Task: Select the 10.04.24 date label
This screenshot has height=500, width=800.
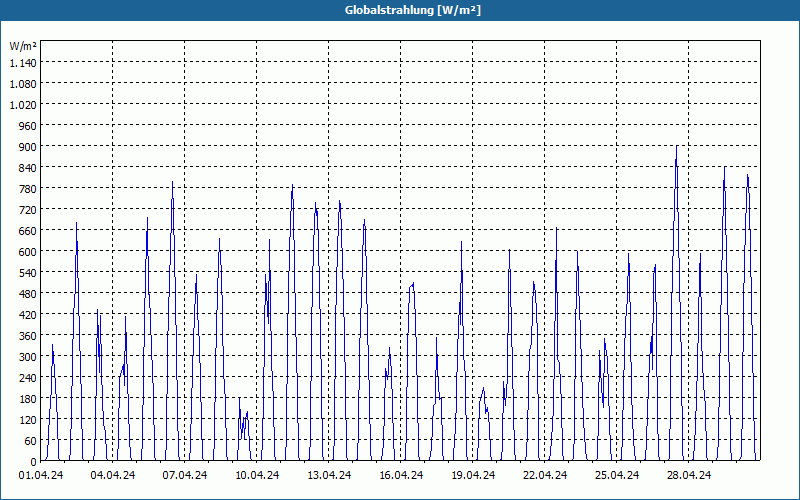Action: tap(257, 475)
